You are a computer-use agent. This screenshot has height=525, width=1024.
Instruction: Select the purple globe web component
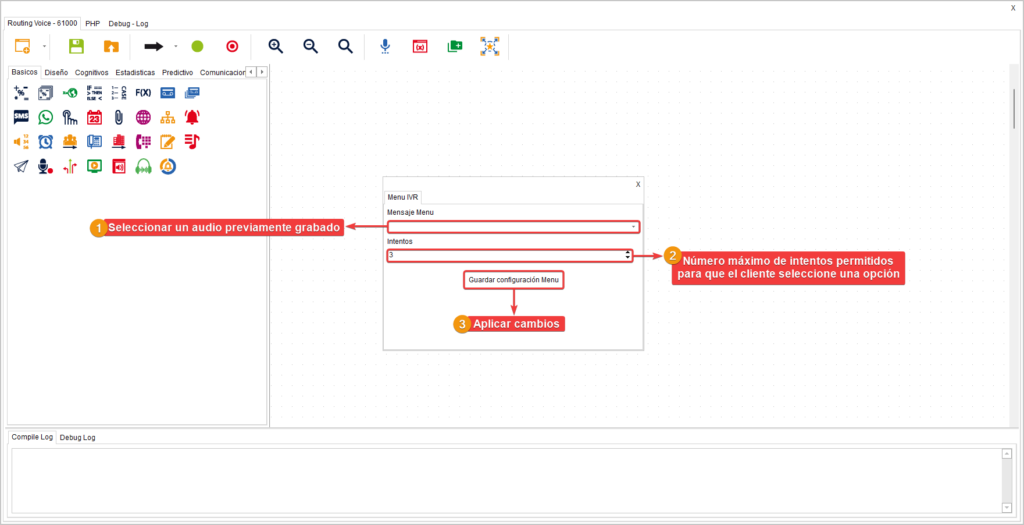coord(143,118)
